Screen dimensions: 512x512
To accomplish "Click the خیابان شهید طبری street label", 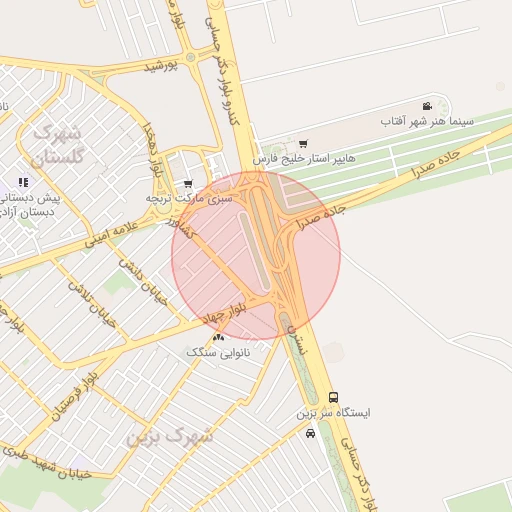I will click(x=47, y=463).
